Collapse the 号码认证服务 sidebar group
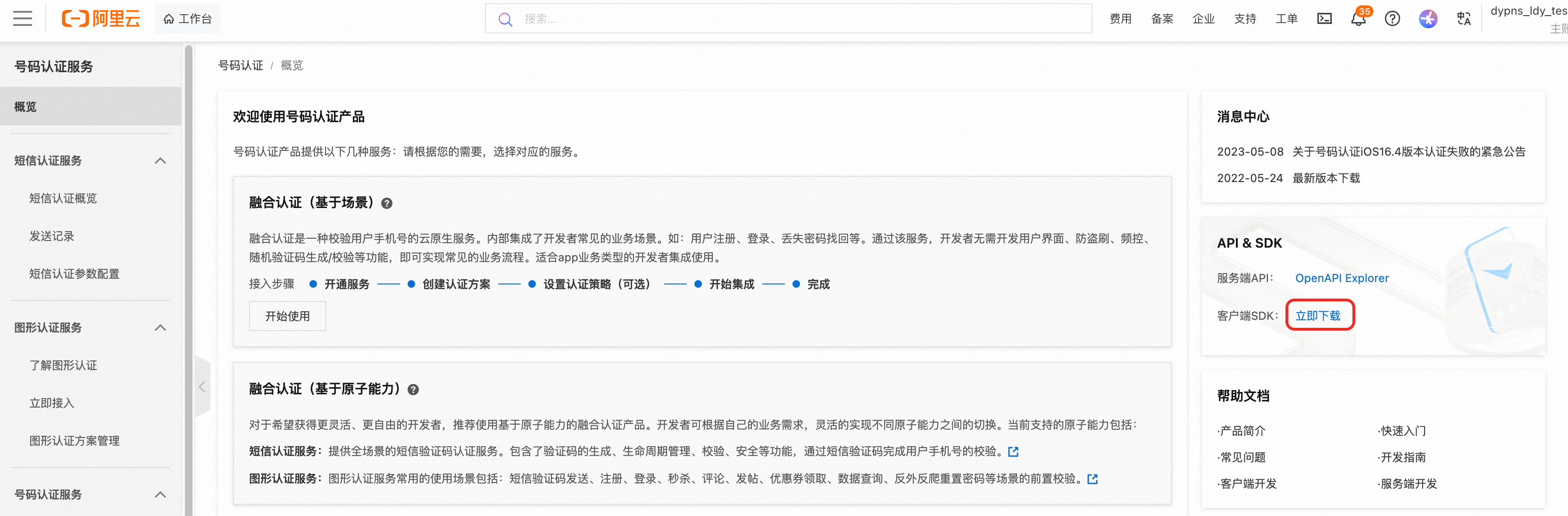 (x=160, y=494)
